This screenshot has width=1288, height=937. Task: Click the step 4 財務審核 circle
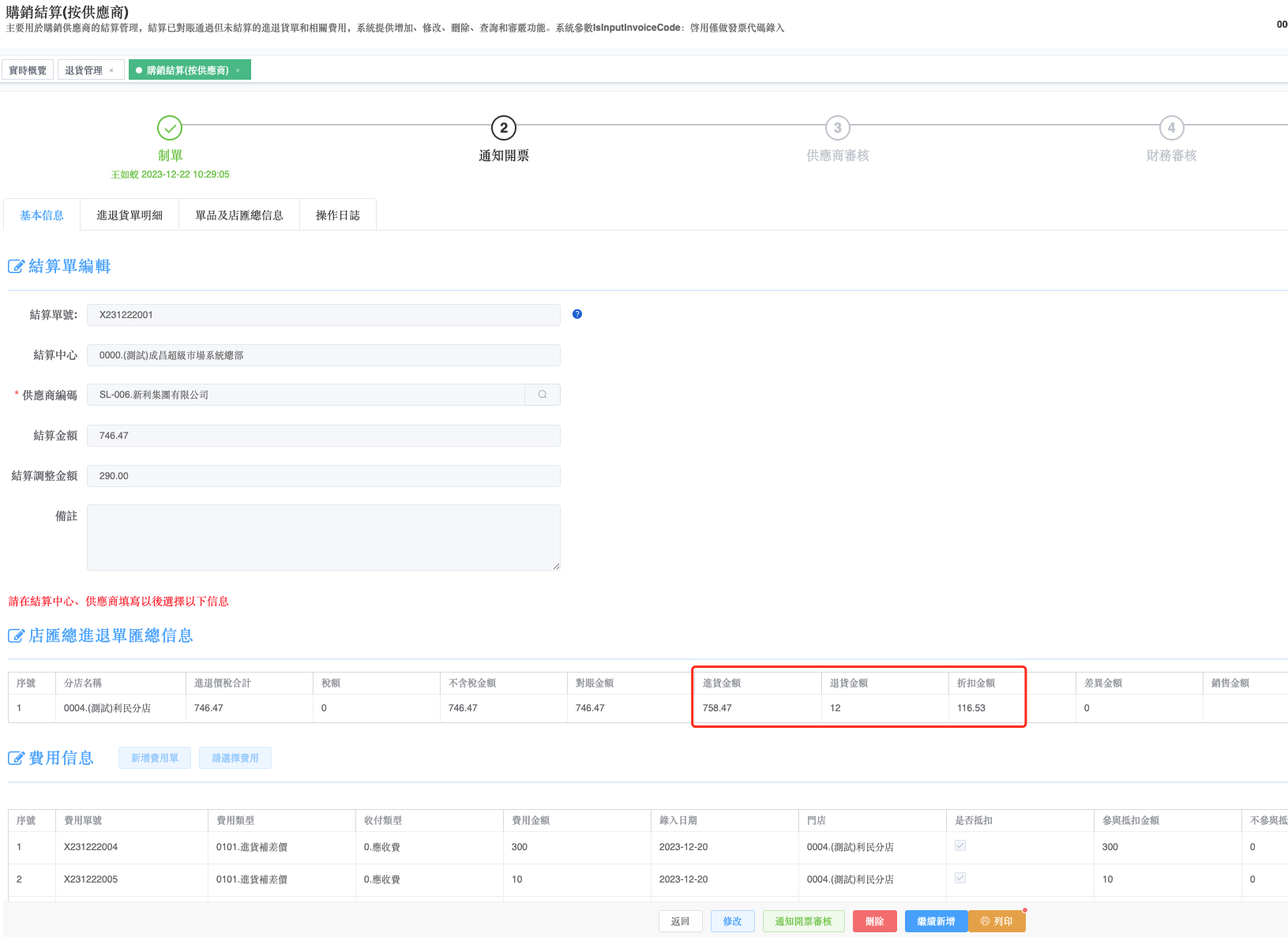[1171, 128]
